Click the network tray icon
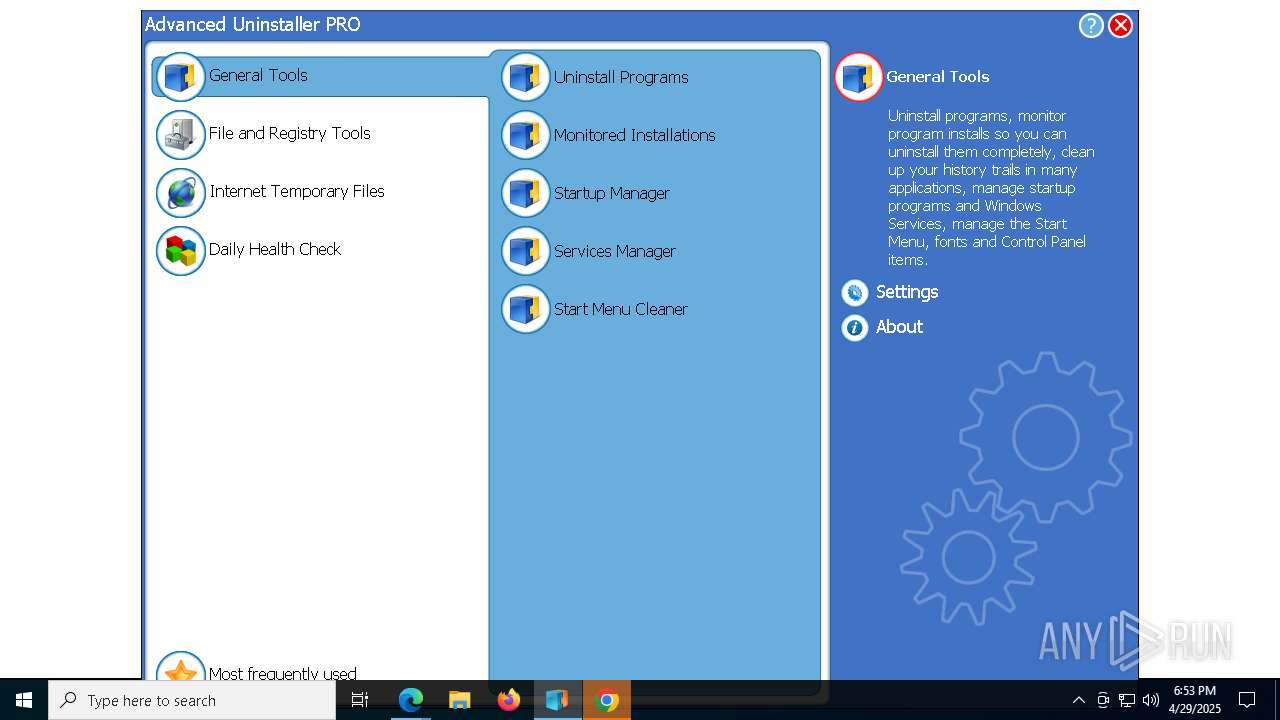 pos(1127,700)
